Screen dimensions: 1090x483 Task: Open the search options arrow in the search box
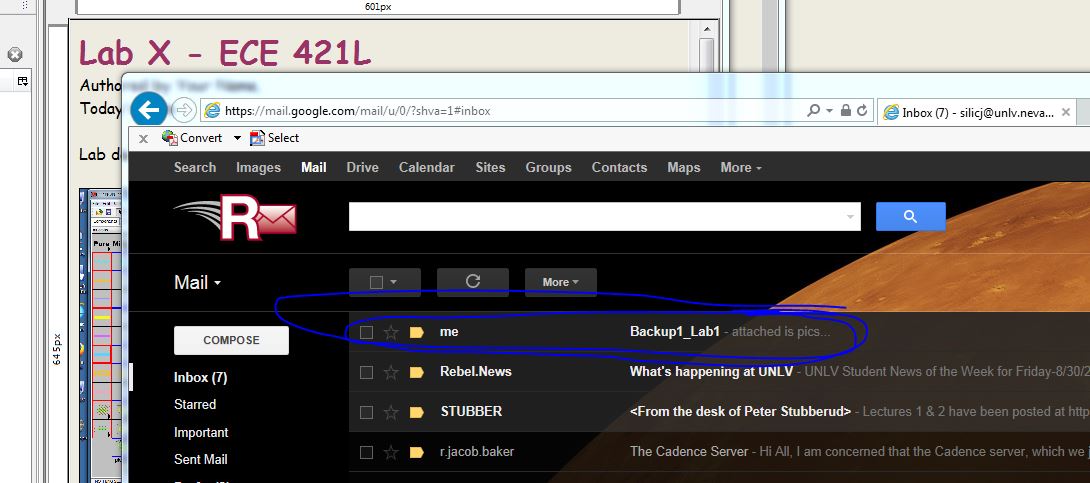850,218
